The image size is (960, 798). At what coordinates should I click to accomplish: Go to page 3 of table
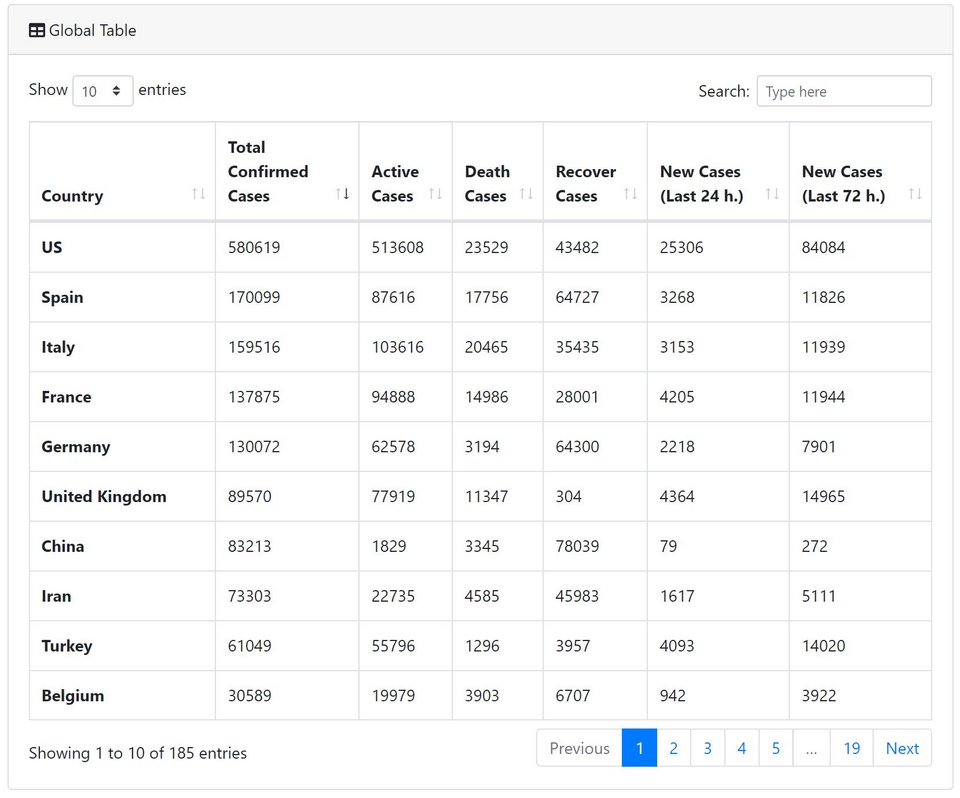click(707, 748)
